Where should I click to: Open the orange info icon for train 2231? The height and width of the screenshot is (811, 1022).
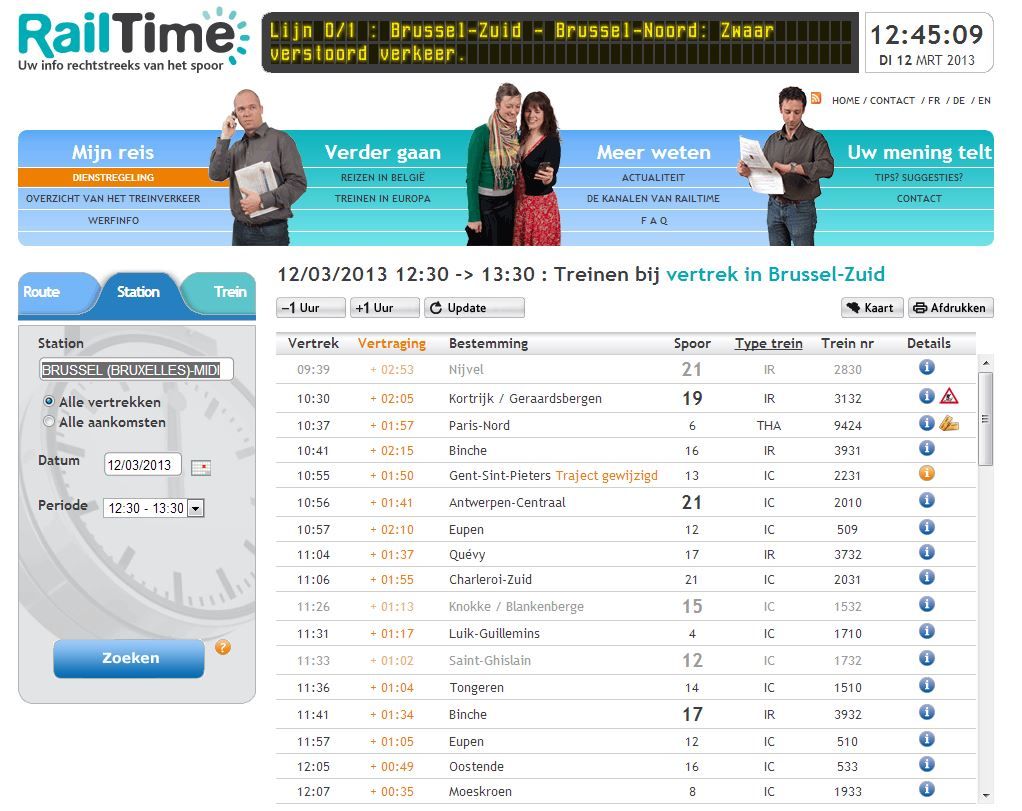(x=926, y=474)
